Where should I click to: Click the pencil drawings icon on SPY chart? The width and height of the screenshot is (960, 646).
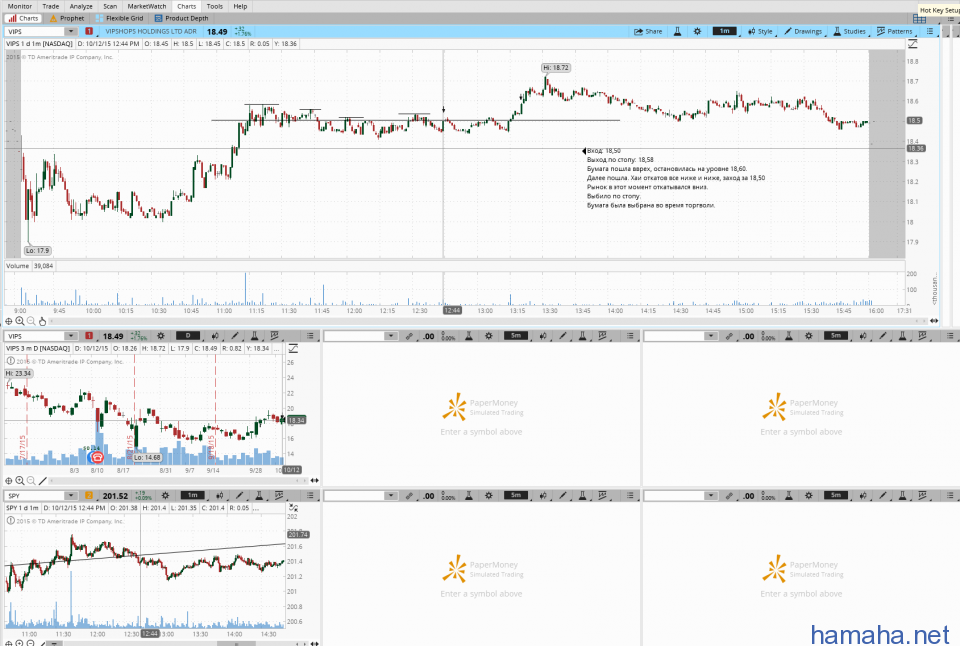239,495
